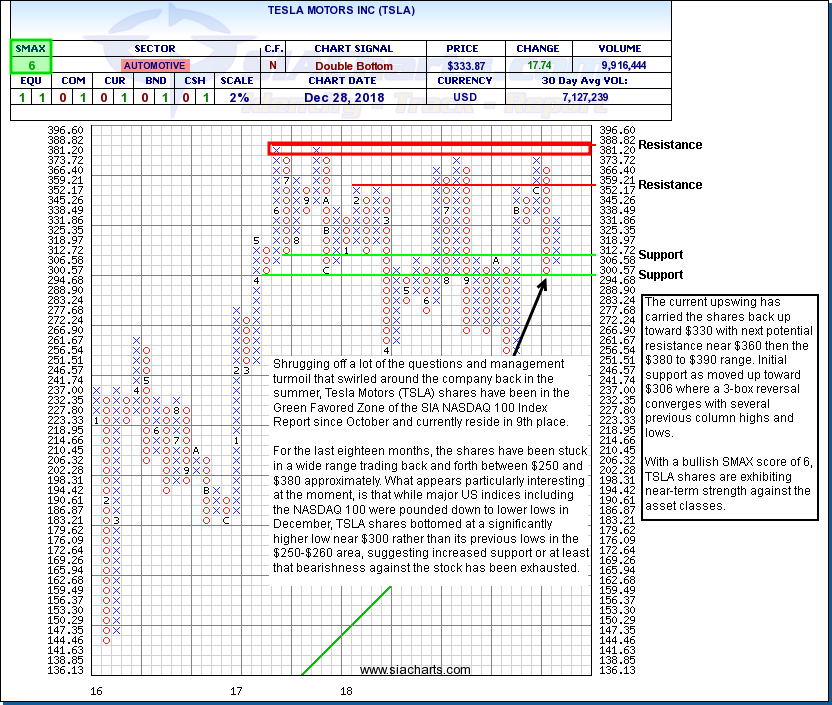Click the thick red resistance zone rectangle

click(428, 148)
